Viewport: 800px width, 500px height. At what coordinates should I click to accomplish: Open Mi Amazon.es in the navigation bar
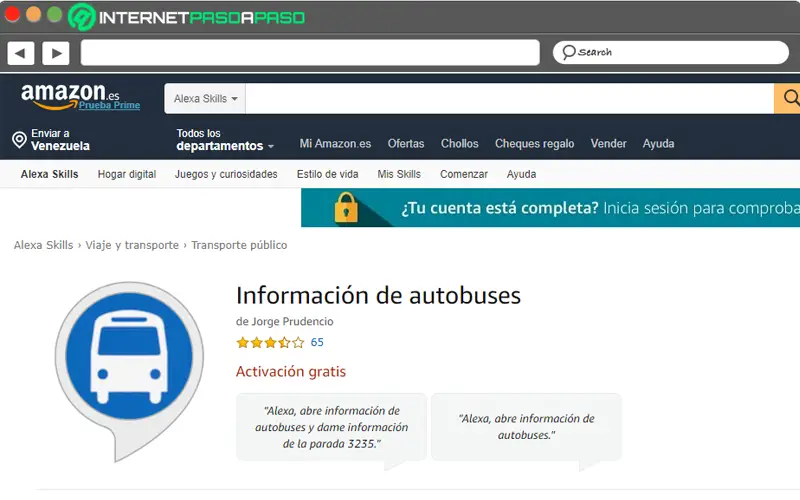pos(335,144)
